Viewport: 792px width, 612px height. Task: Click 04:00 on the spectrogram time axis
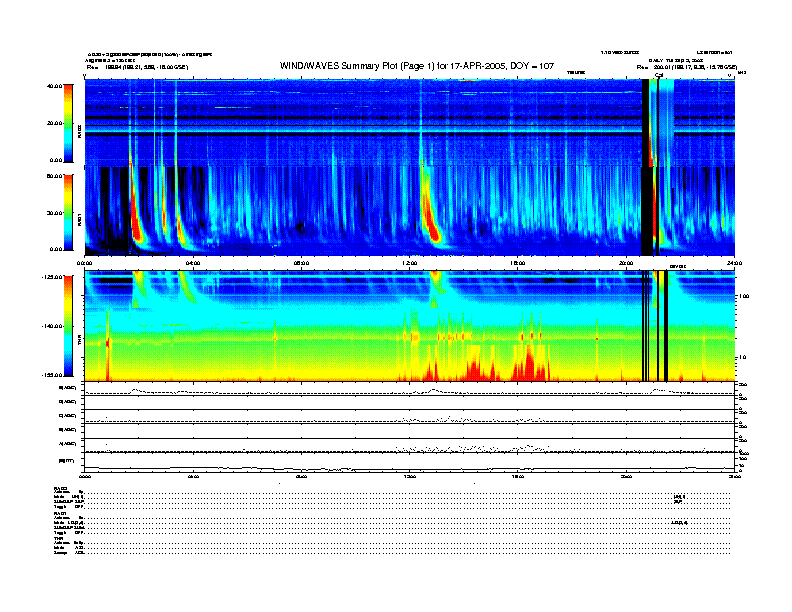click(193, 263)
